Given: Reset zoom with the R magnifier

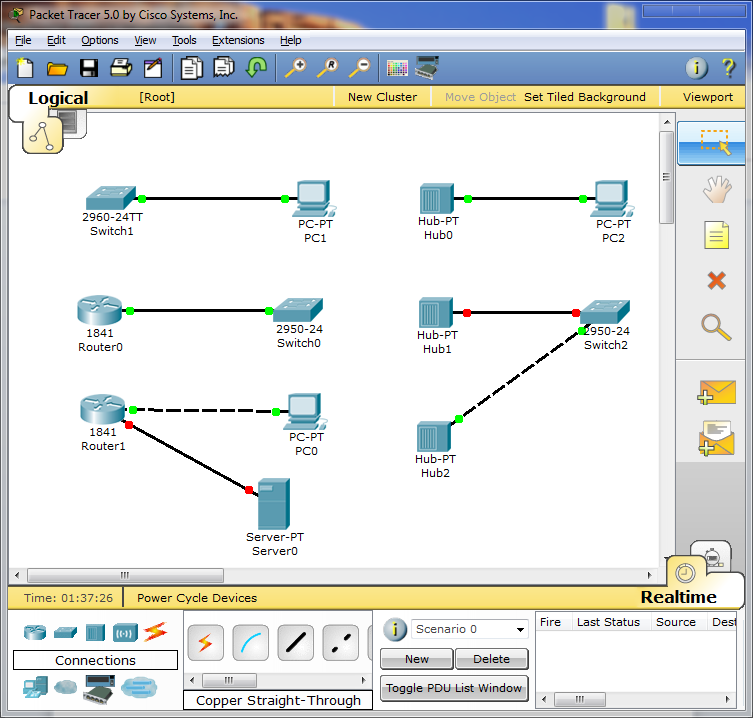Looking at the screenshot, I should point(328,68).
